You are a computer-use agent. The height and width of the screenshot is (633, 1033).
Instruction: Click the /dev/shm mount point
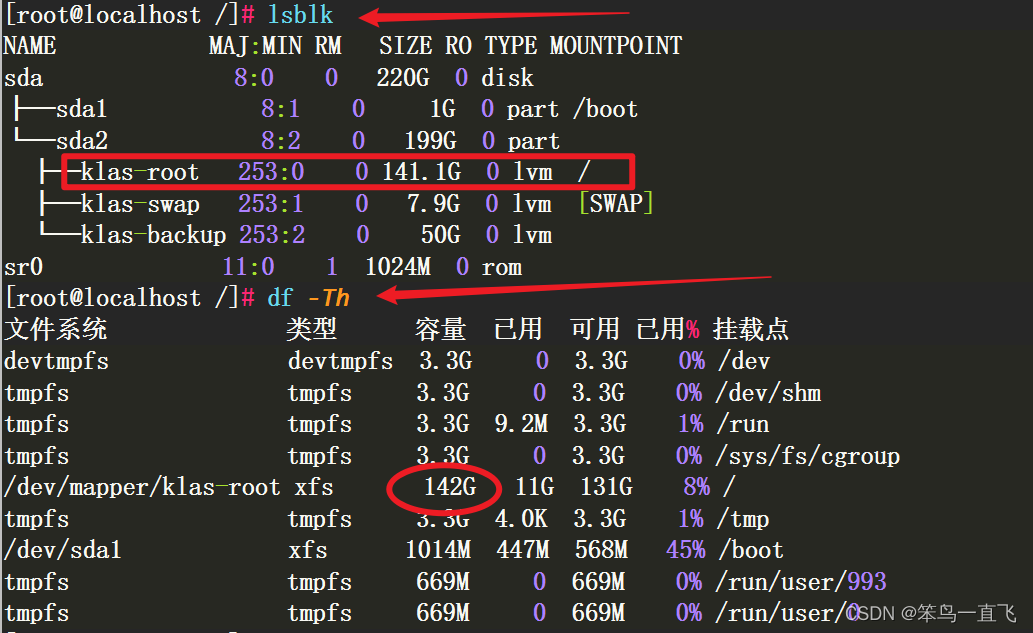[769, 393]
